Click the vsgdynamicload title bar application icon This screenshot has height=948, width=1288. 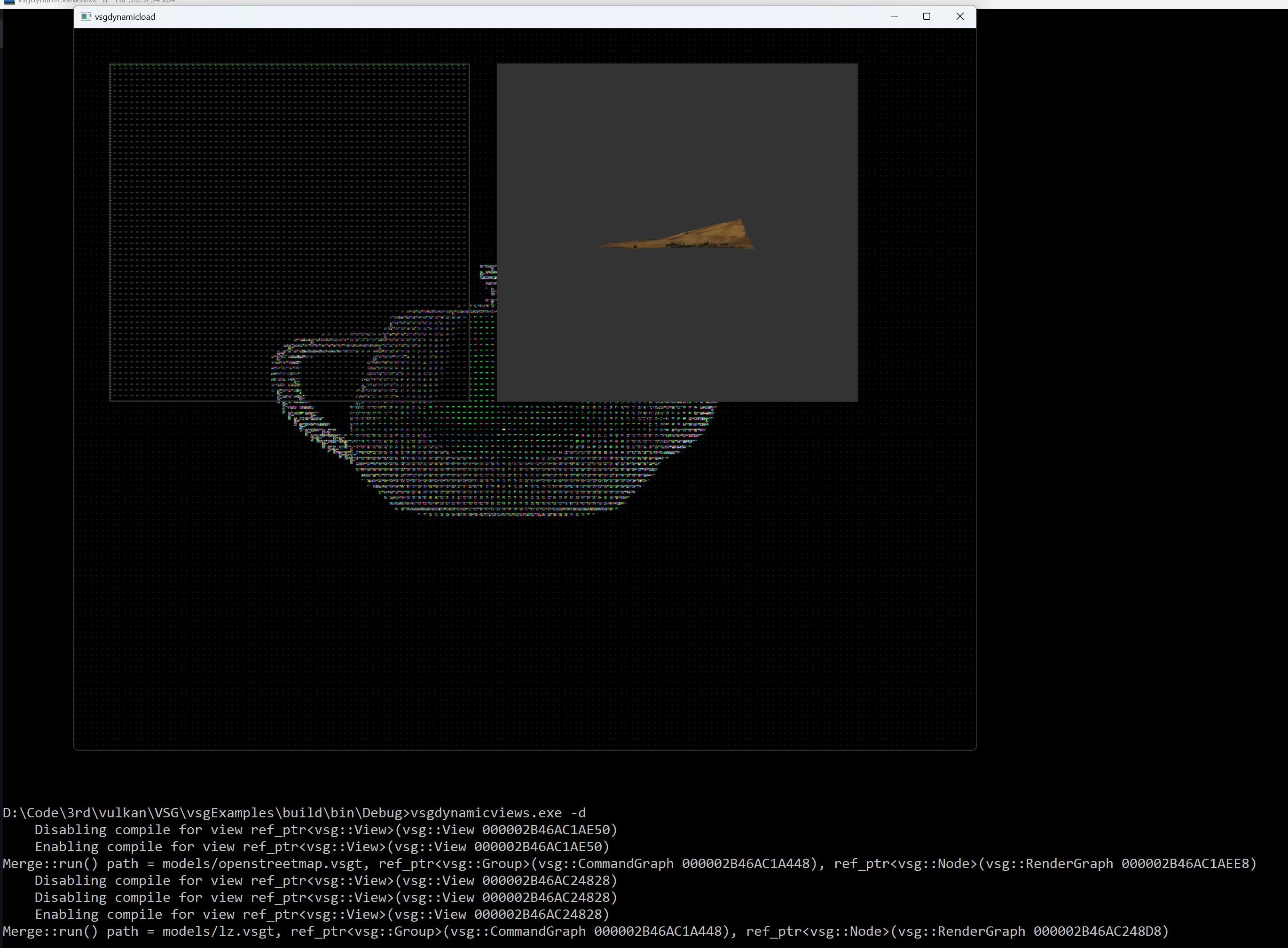(86, 16)
